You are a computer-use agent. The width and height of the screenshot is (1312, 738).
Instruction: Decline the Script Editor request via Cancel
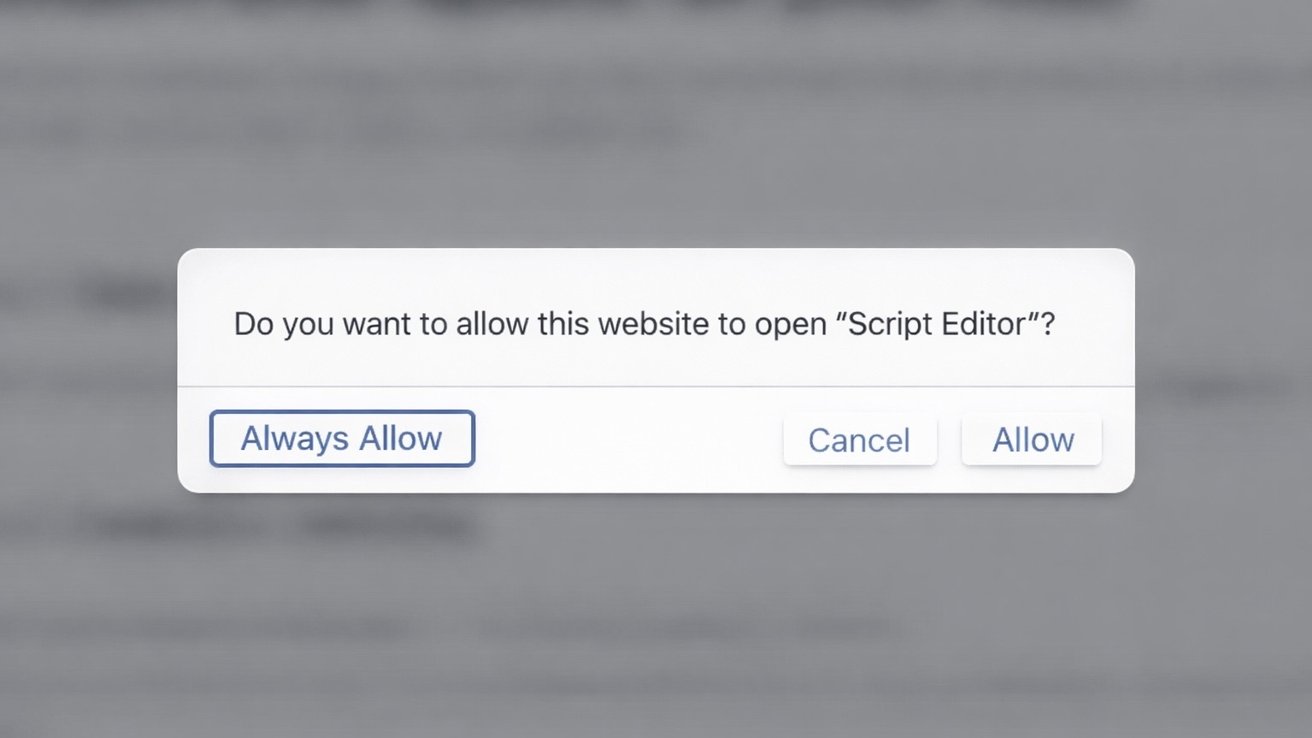(859, 438)
